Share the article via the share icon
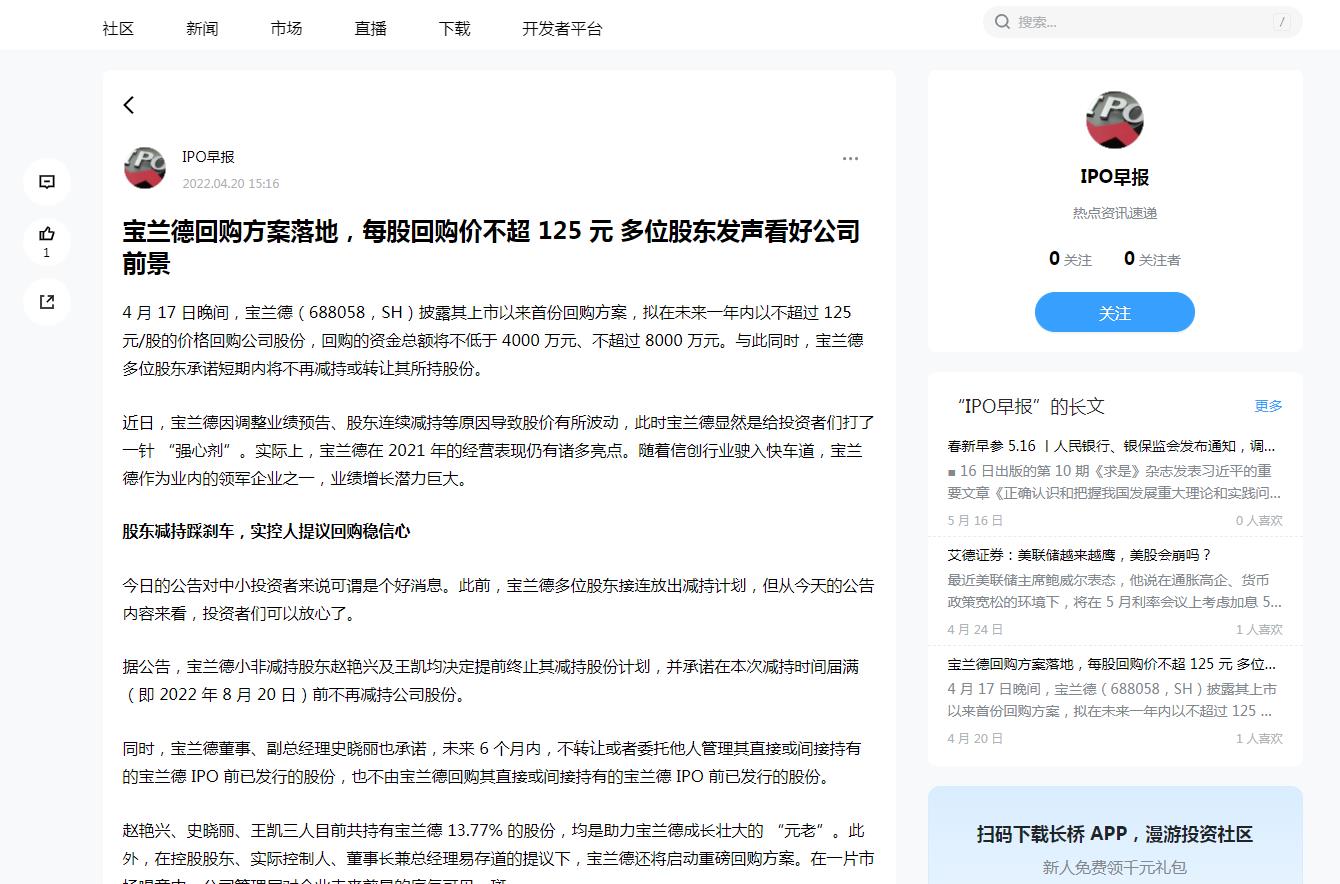Image resolution: width=1340 pixels, height=884 pixels. pyautogui.click(x=47, y=301)
